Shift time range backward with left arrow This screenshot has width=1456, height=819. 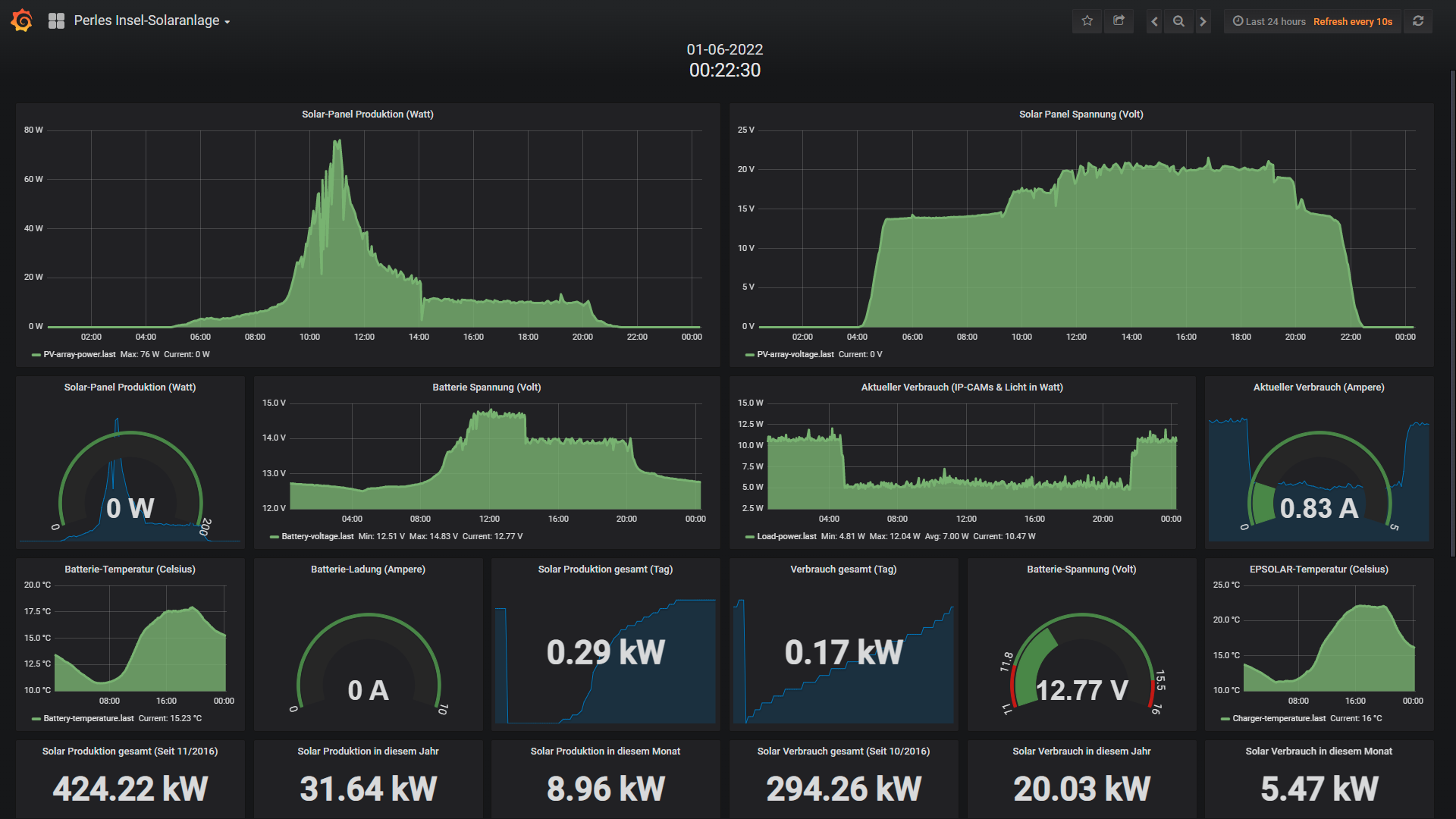[1154, 21]
